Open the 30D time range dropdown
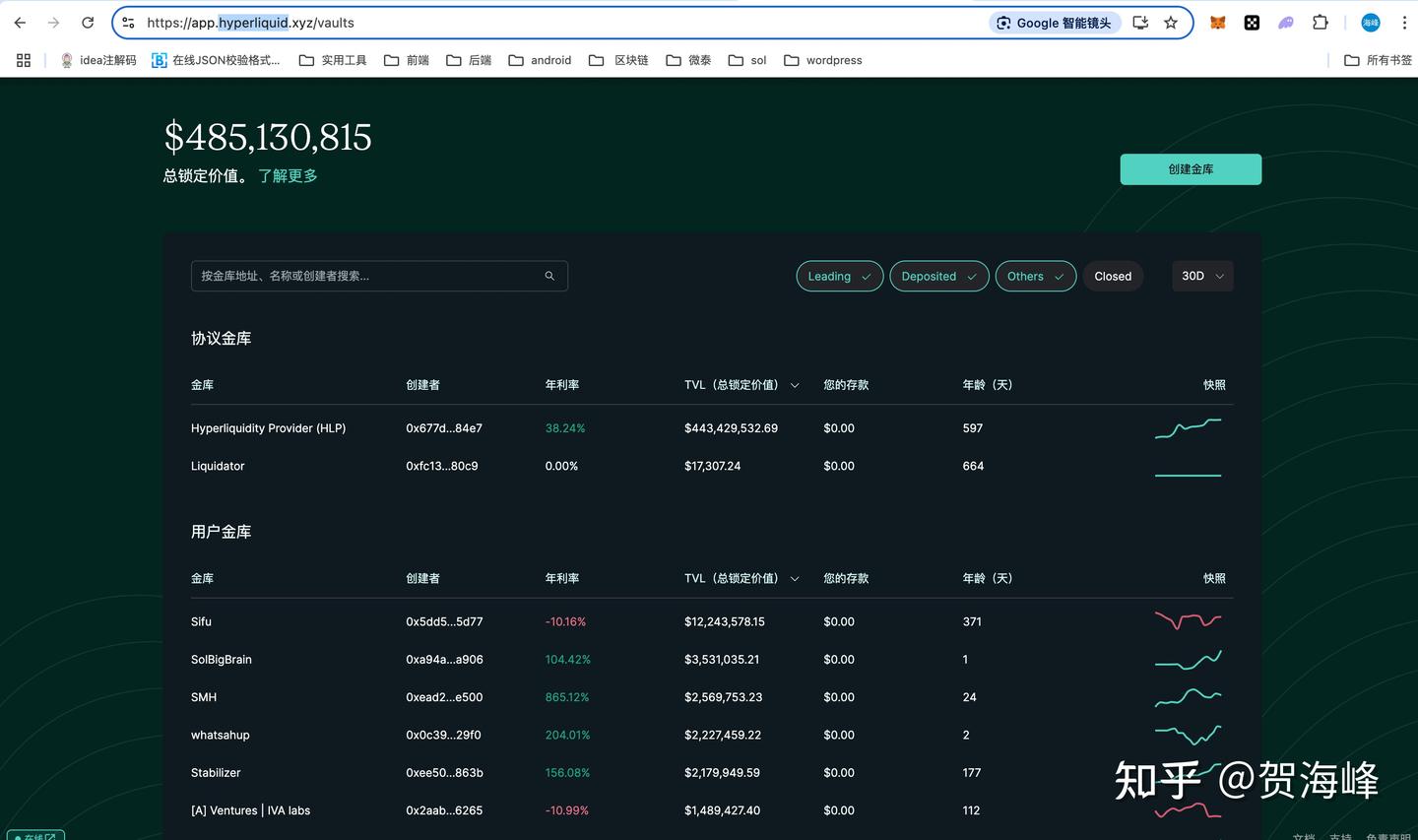The width and height of the screenshot is (1418, 840). [x=1202, y=276]
